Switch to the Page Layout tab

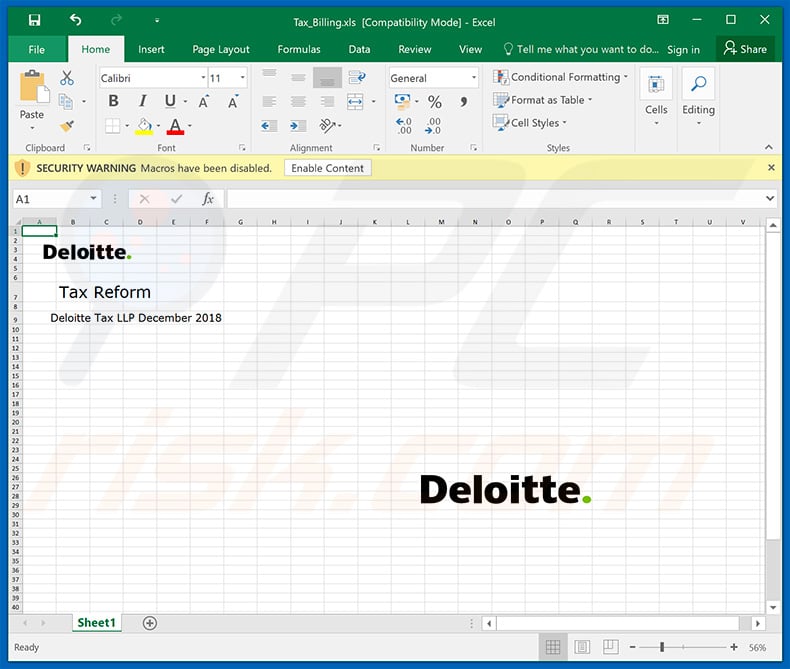click(221, 49)
